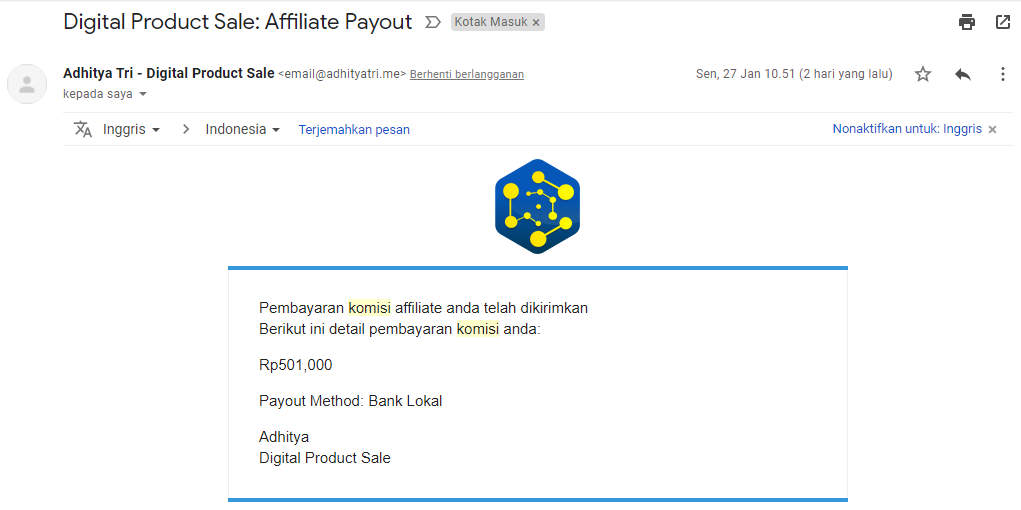The width and height of the screenshot is (1021, 510).
Task: Click the importance marker beside subject
Action: (x=433, y=22)
